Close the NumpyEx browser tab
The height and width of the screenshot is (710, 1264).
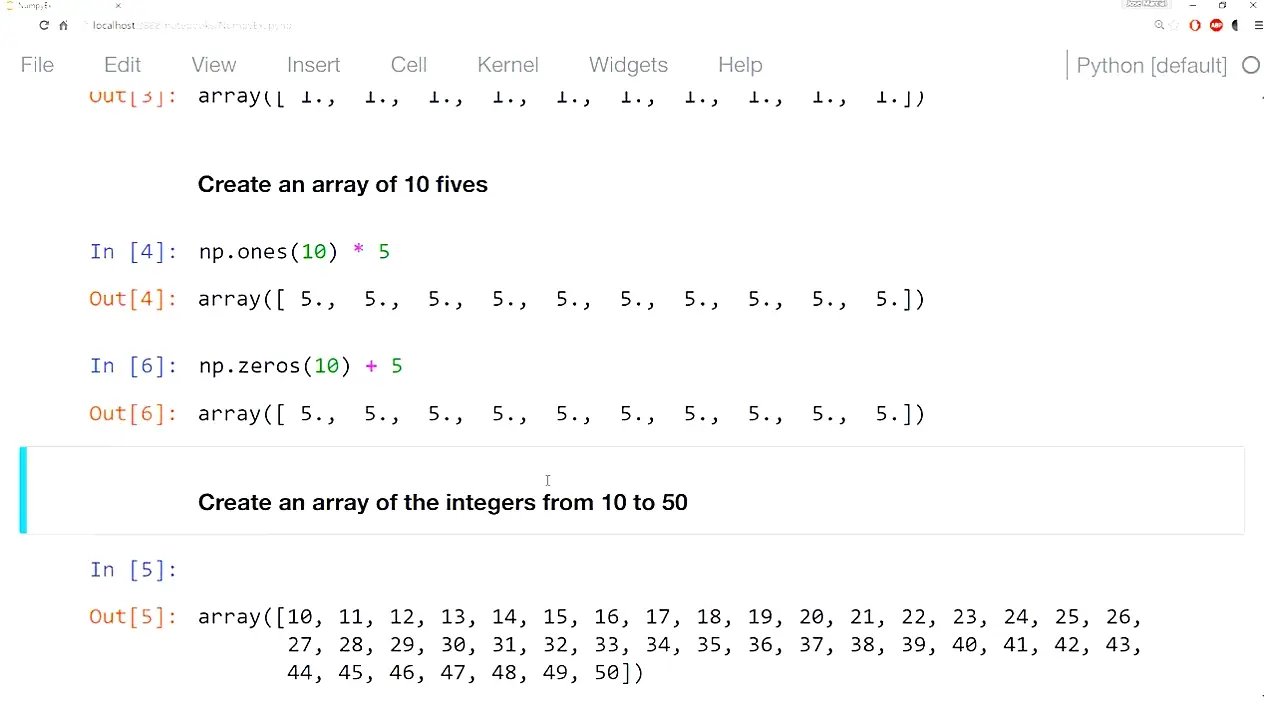pyautogui.click(x=118, y=6)
